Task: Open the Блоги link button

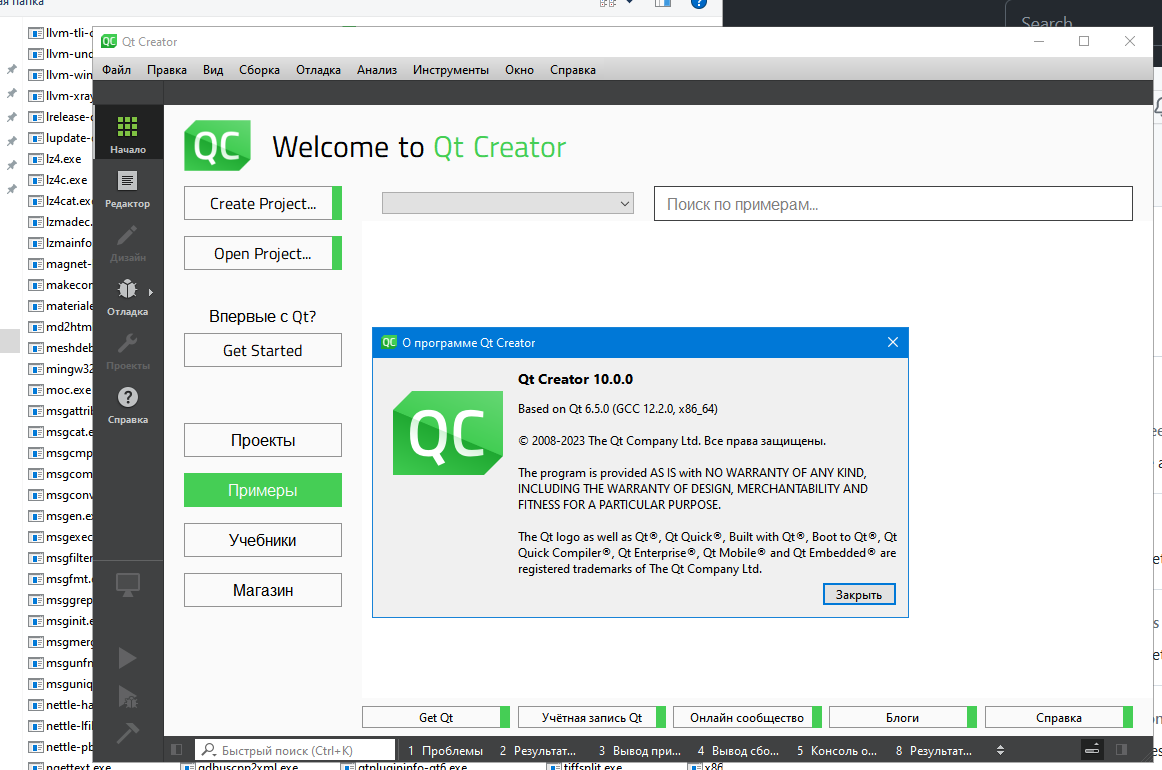Action: pyautogui.click(x=903, y=717)
